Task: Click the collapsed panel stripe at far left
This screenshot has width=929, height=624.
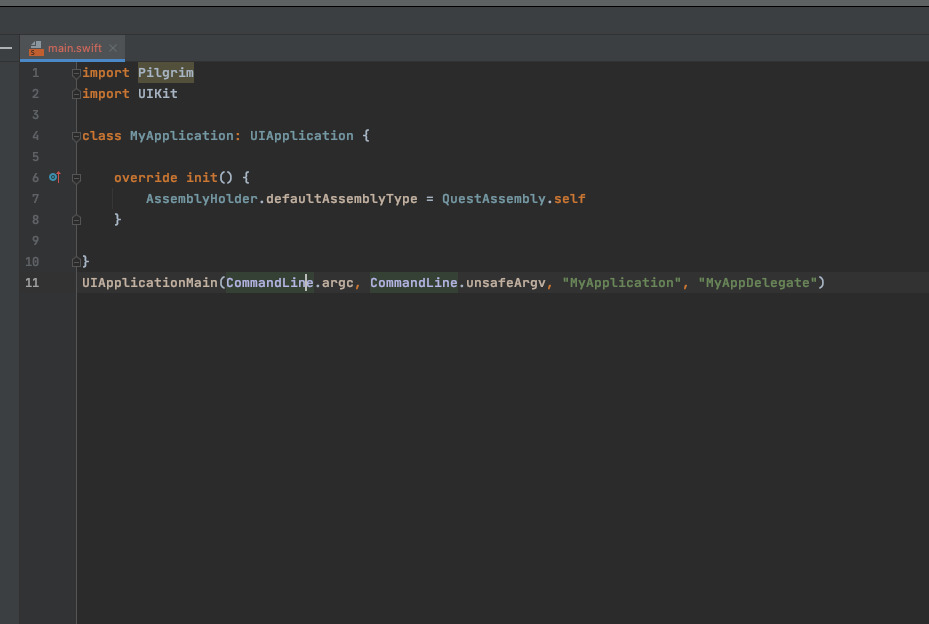Action: pyautogui.click(x=6, y=47)
